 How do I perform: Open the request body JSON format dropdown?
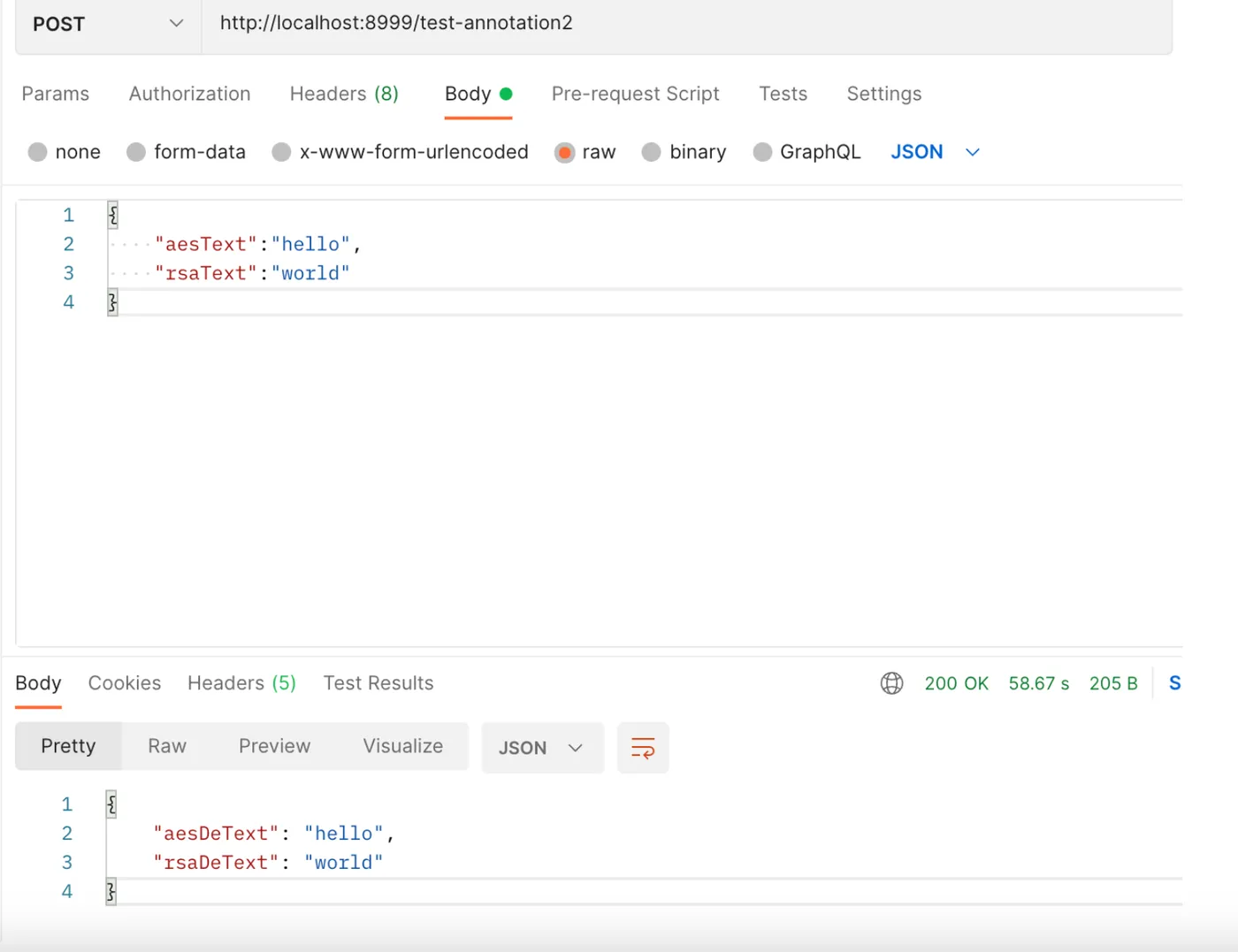click(x=936, y=152)
